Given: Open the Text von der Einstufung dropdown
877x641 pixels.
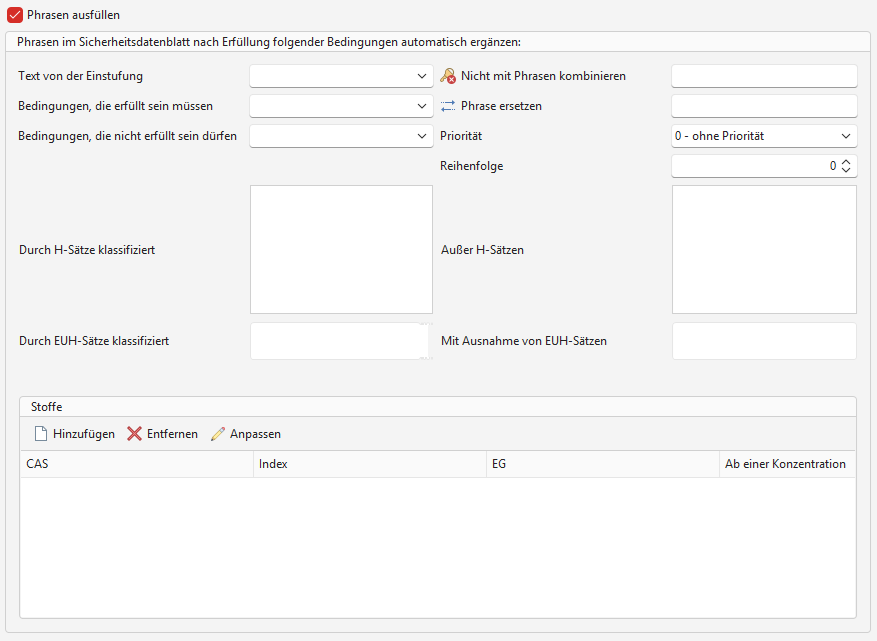Looking at the screenshot, I should (x=341, y=76).
